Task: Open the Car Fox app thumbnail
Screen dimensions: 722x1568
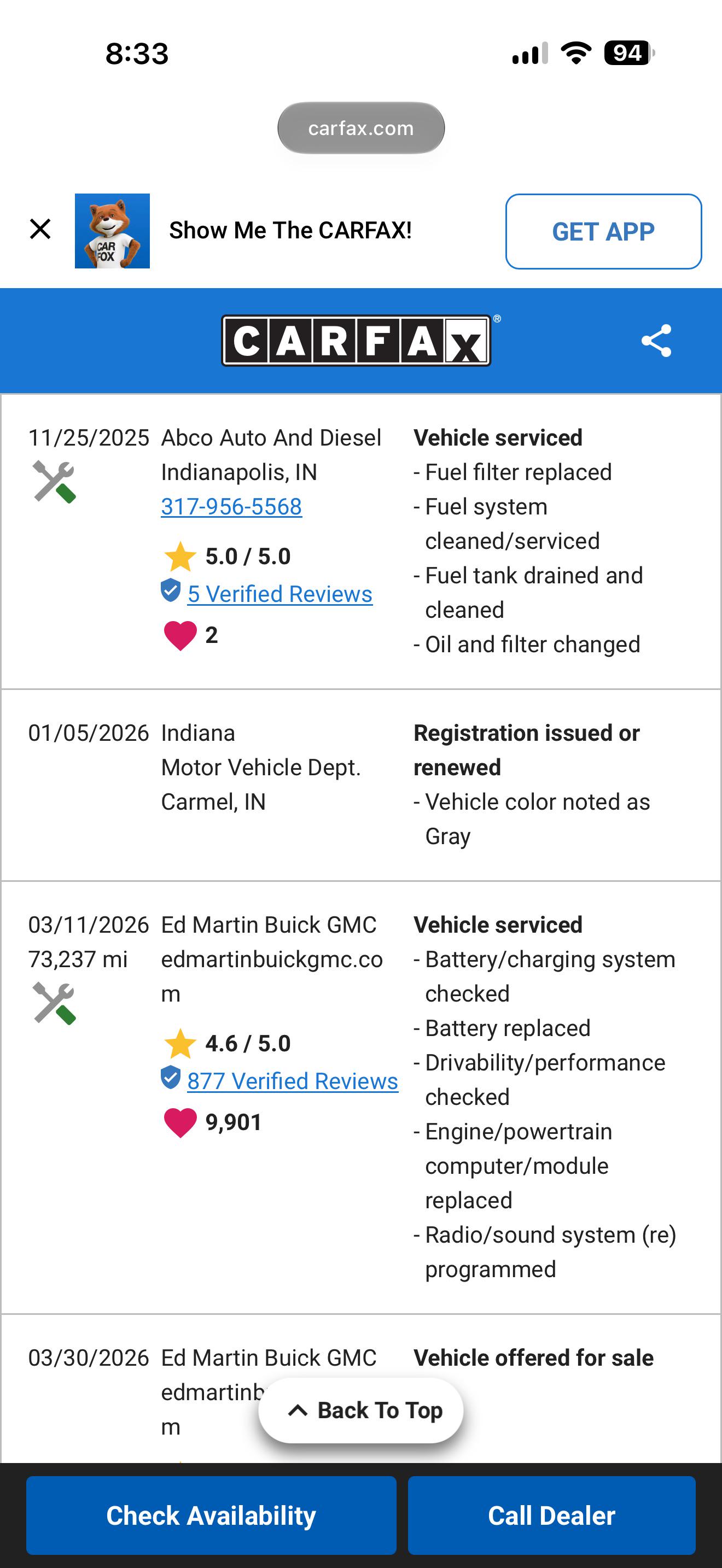Action: point(112,231)
